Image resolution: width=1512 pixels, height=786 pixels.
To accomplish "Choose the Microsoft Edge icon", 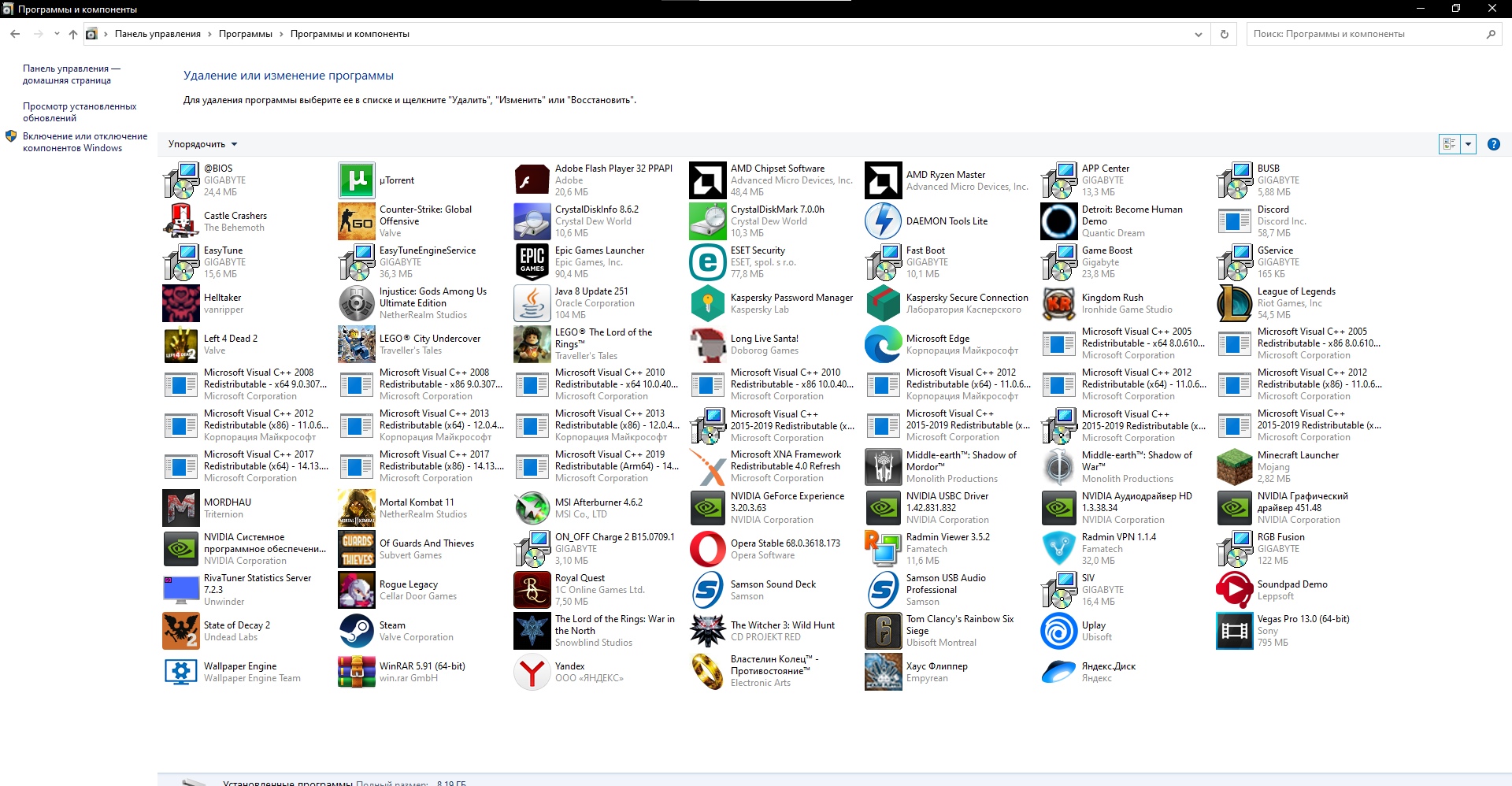I will [884, 344].
